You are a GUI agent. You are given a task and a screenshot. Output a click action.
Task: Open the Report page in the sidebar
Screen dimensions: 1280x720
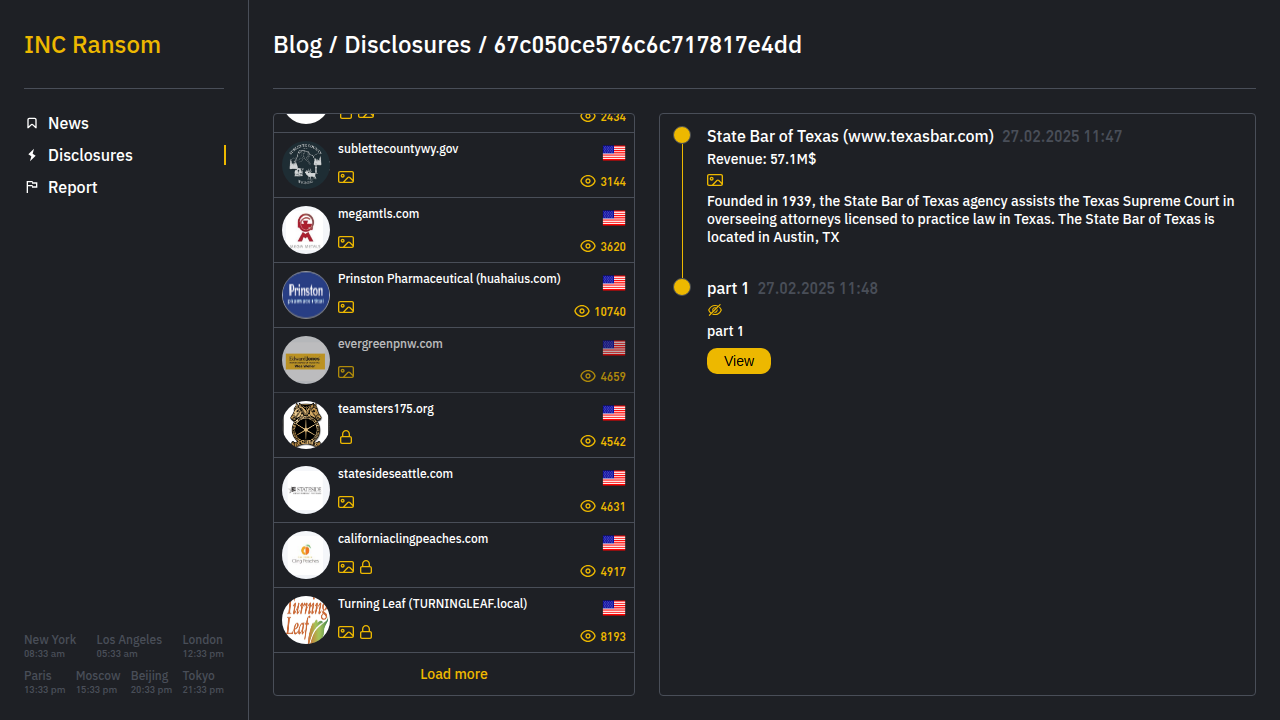(x=72, y=187)
